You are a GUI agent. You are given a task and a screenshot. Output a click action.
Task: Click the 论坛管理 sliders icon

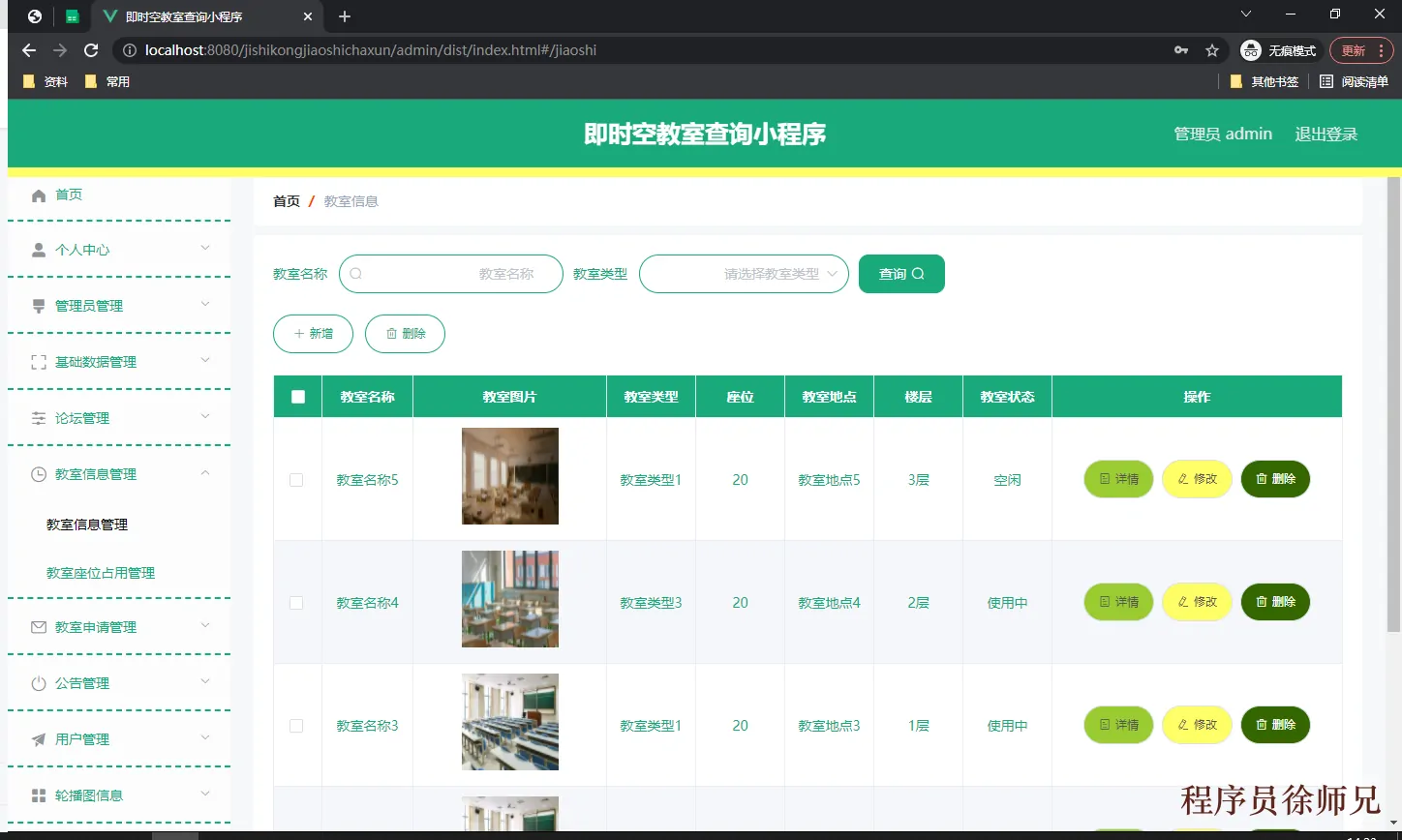point(39,418)
